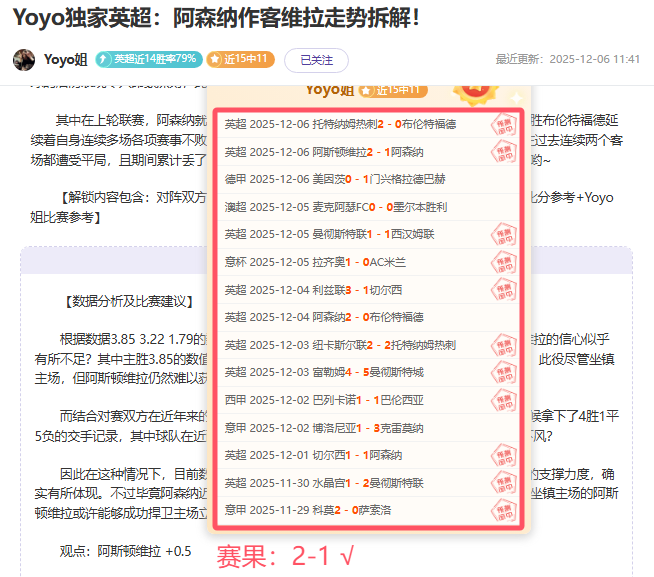Image resolution: width=654 pixels, height=577 pixels.
Task: Click Yoyo姐 author avatar
Action: tap(24, 59)
